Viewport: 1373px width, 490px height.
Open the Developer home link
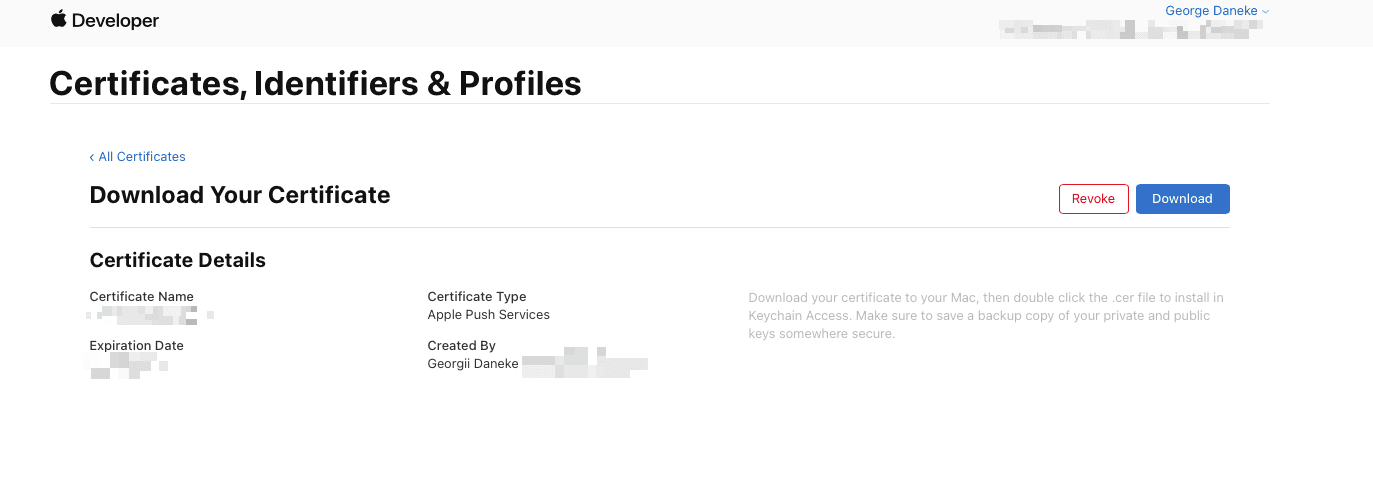click(115, 21)
